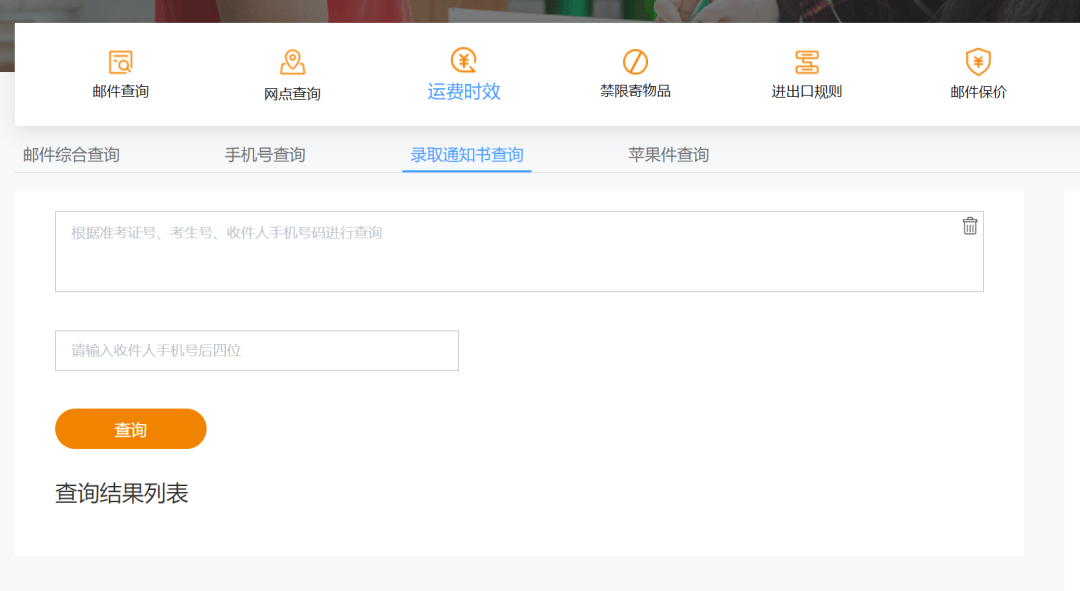
Task: Open 邮件保价 label
Action: [978, 92]
